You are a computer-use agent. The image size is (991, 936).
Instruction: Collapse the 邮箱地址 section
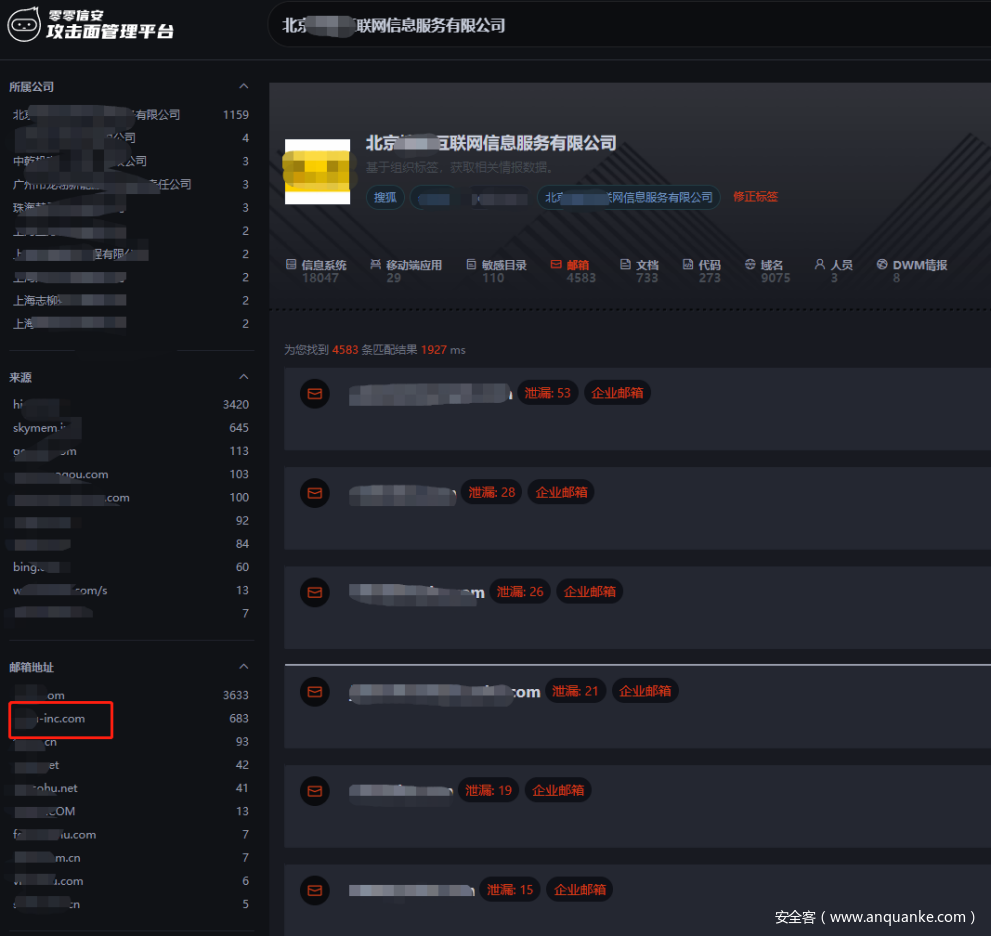pyautogui.click(x=243, y=667)
